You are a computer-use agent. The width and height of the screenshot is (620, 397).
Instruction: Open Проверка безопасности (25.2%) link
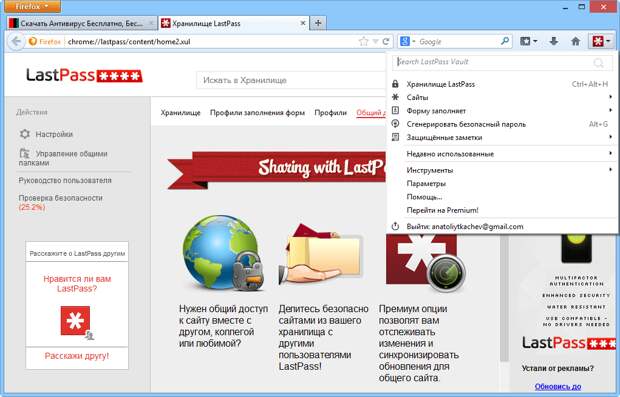tap(60, 202)
